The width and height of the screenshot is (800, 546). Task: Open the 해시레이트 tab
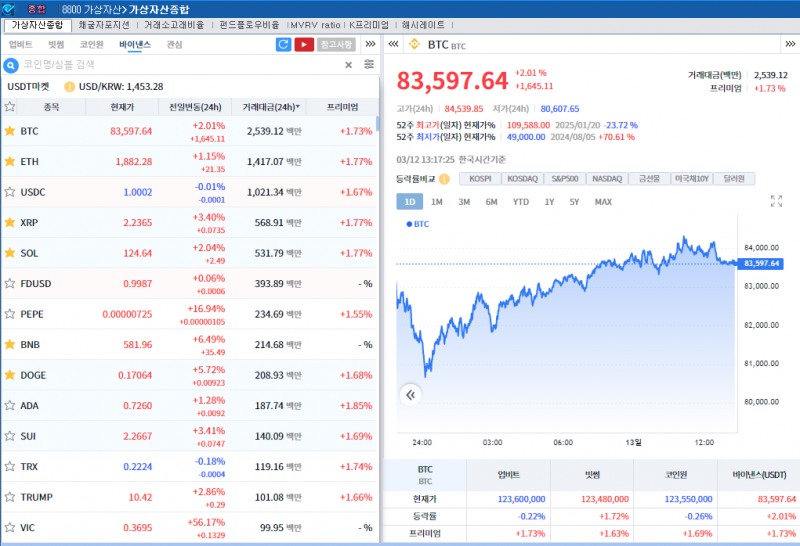tap(423, 25)
